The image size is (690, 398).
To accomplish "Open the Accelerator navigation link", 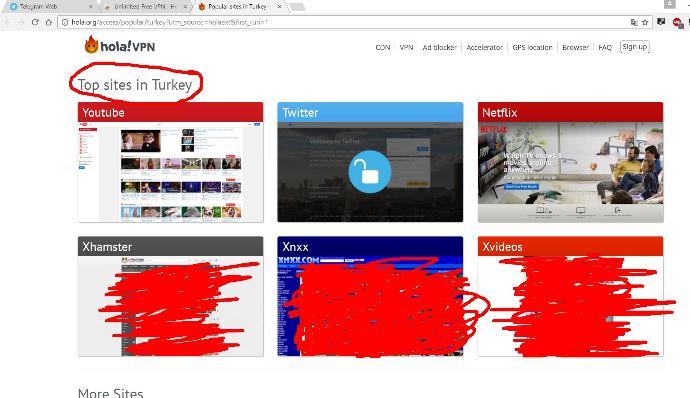I will click(x=484, y=47).
